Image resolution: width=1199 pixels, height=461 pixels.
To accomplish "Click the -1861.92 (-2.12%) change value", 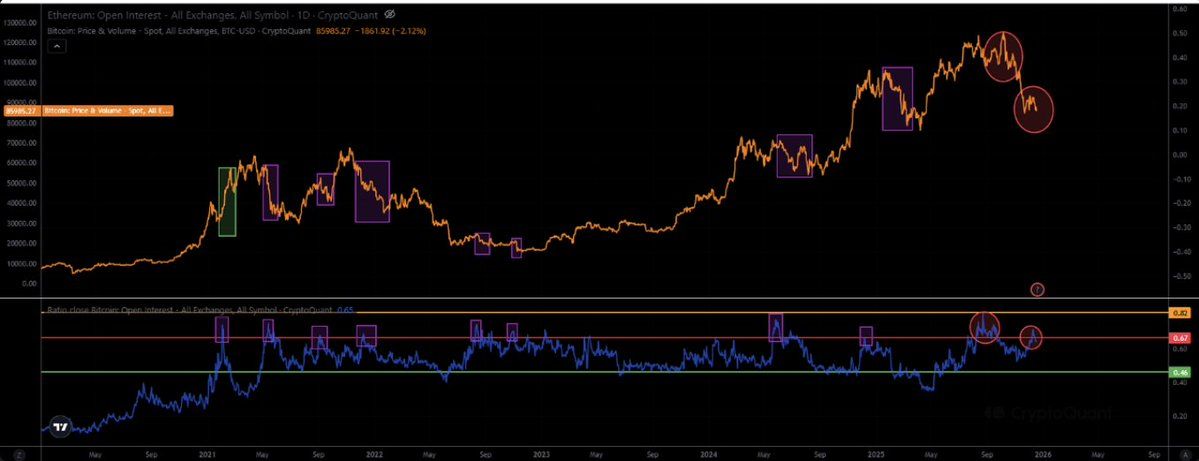I will coord(391,31).
